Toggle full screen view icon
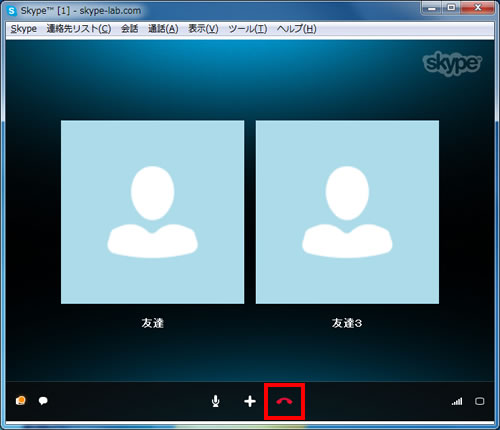Screen dimensions: 500x430 479,401
